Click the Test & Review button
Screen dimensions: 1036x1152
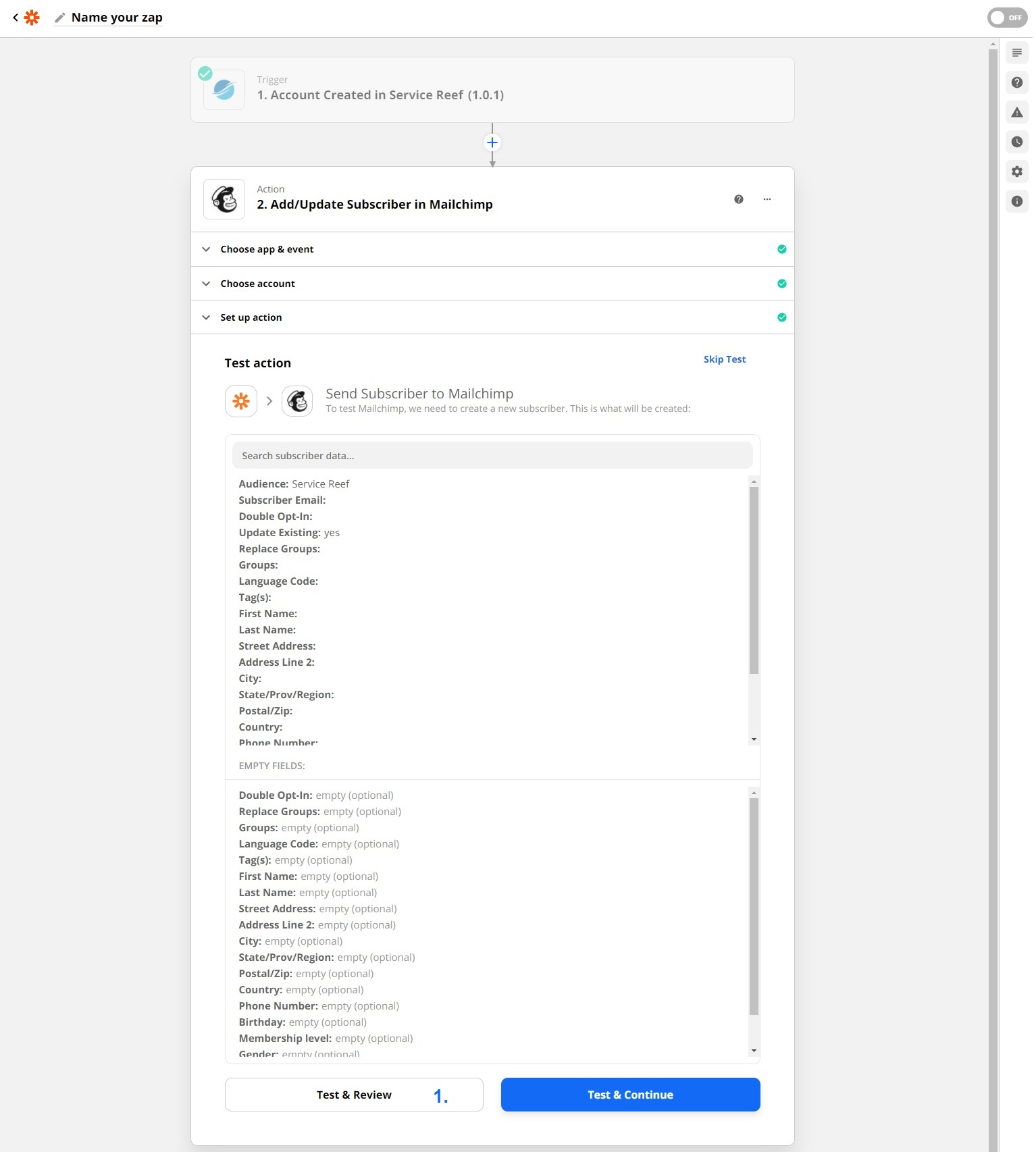tap(354, 1095)
